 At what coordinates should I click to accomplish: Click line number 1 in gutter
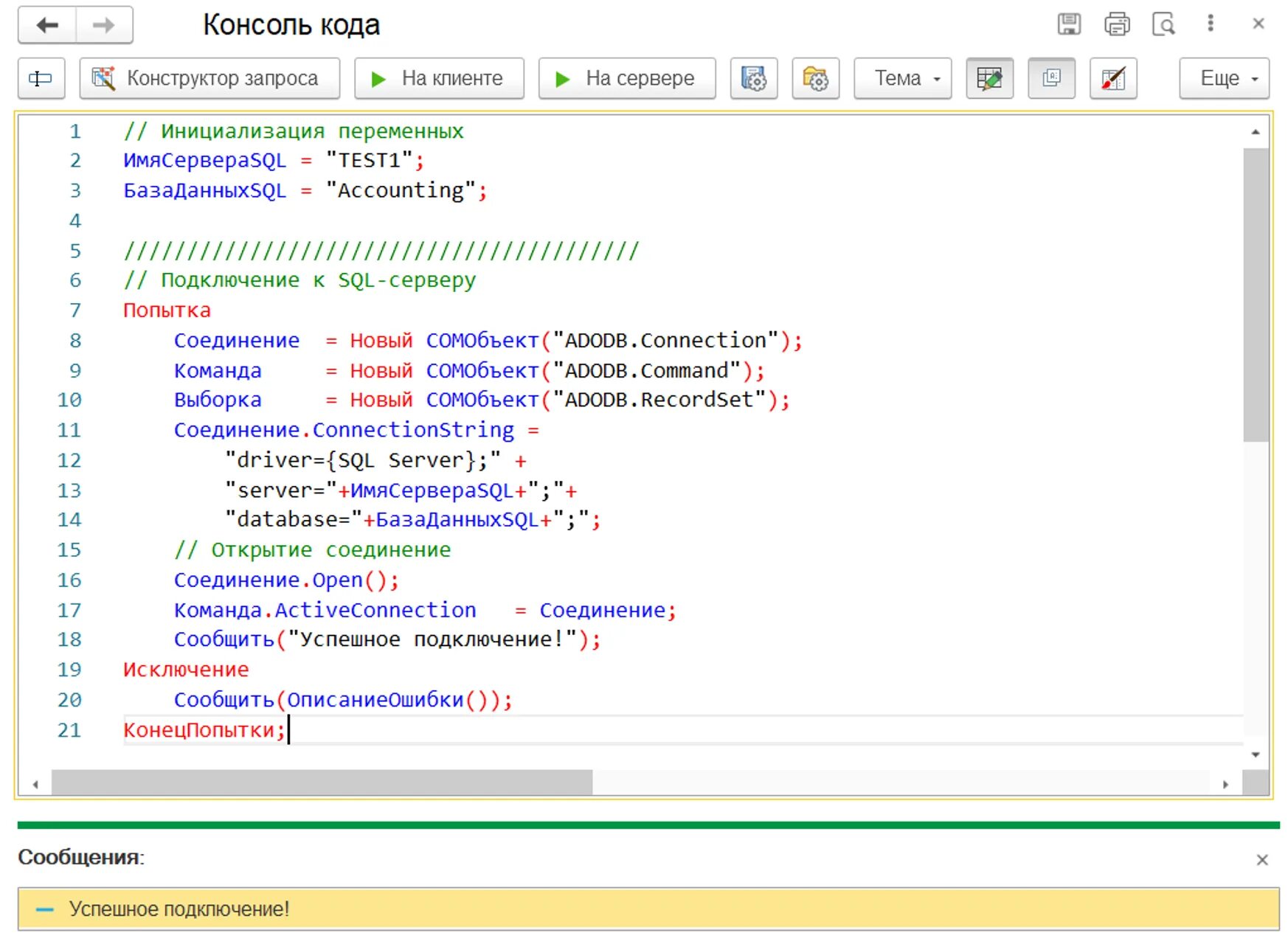(x=75, y=131)
